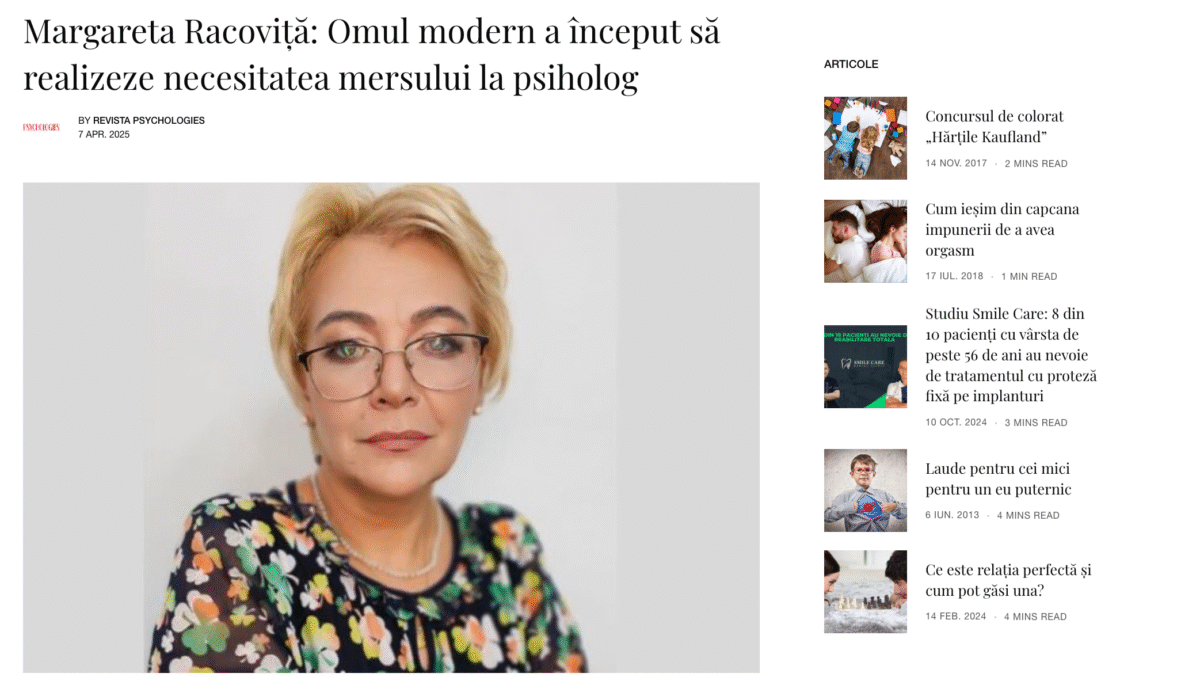Image resolution: width=1200 pixels, height=696 pixels.
Task: Open the Ce este relația perfectă article
Action: coord(1008,580)
